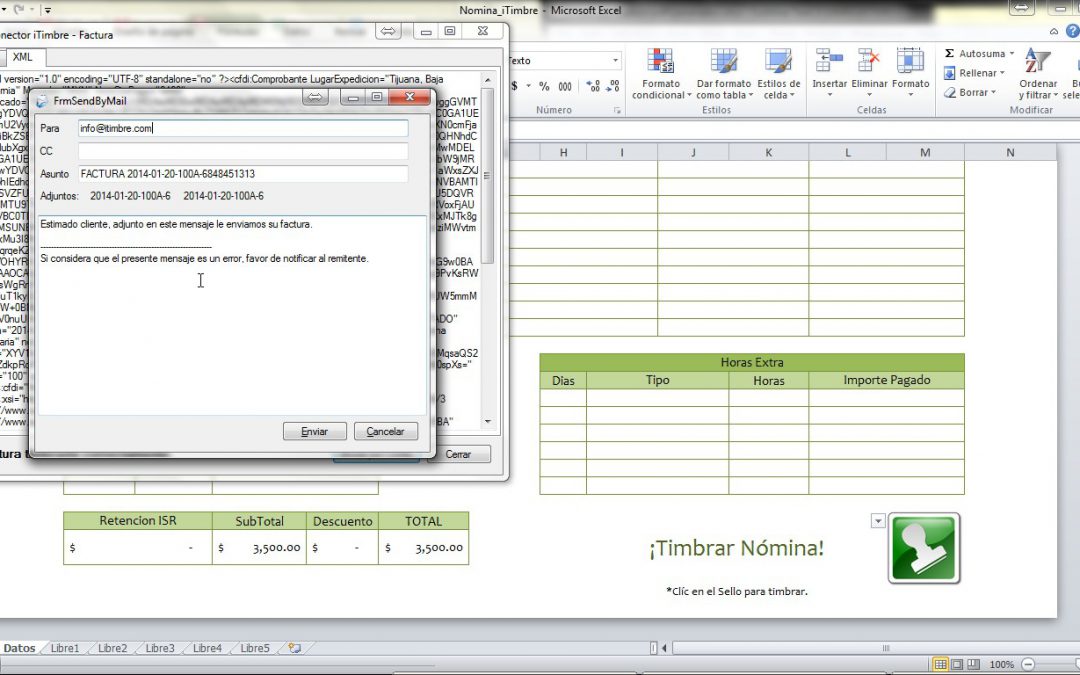This screenshot has width=1080, height=675.
Task: Click the green stamp Timbrar Nómina icon
Action: 923,548
